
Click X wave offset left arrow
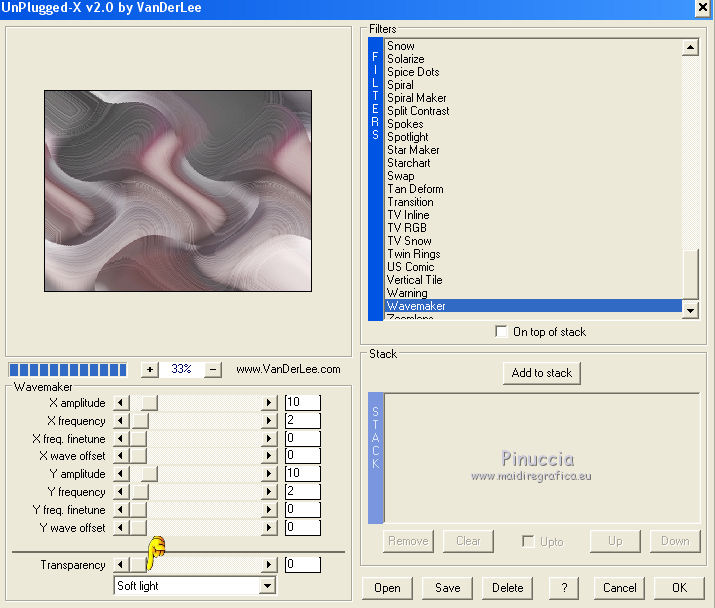121,456
